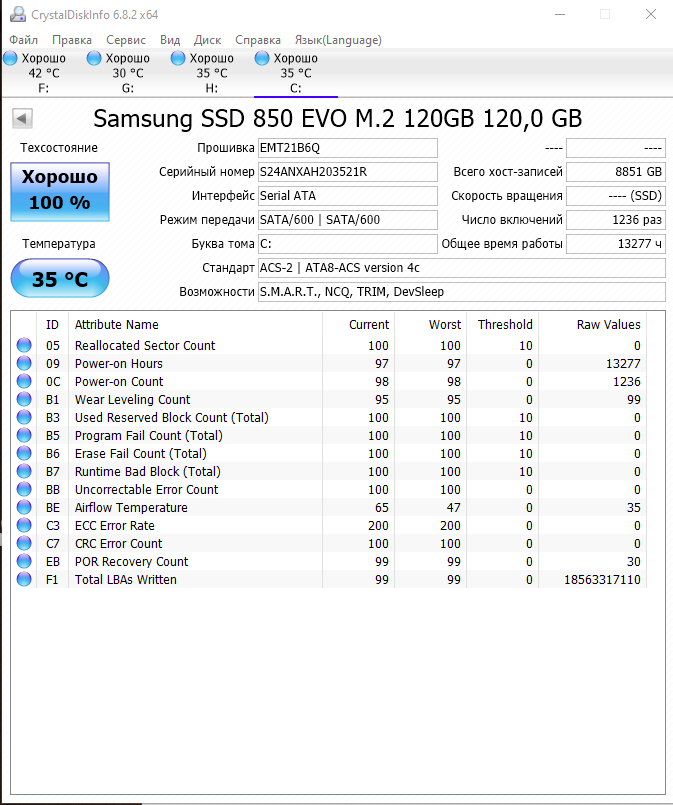Close the CrystalDiskInfo window
This screenshot has height=805, width=673.
(x=651, y=14)
